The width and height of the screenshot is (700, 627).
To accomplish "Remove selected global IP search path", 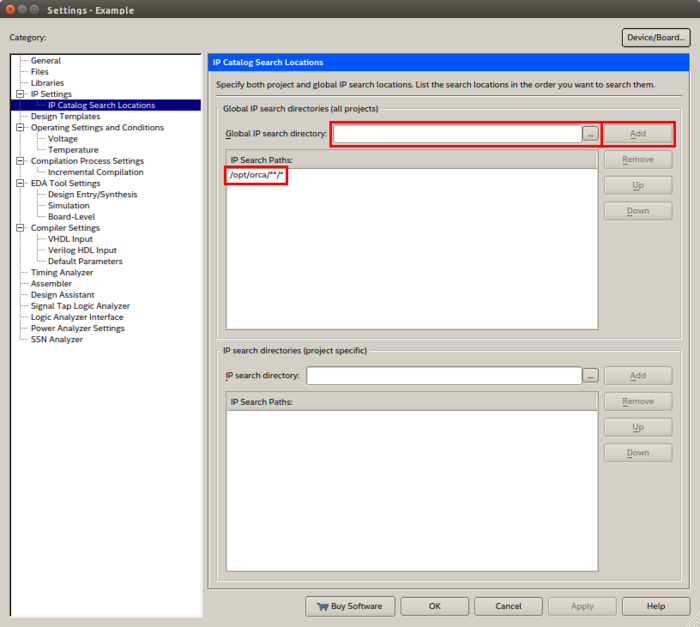I will [638, 159].
